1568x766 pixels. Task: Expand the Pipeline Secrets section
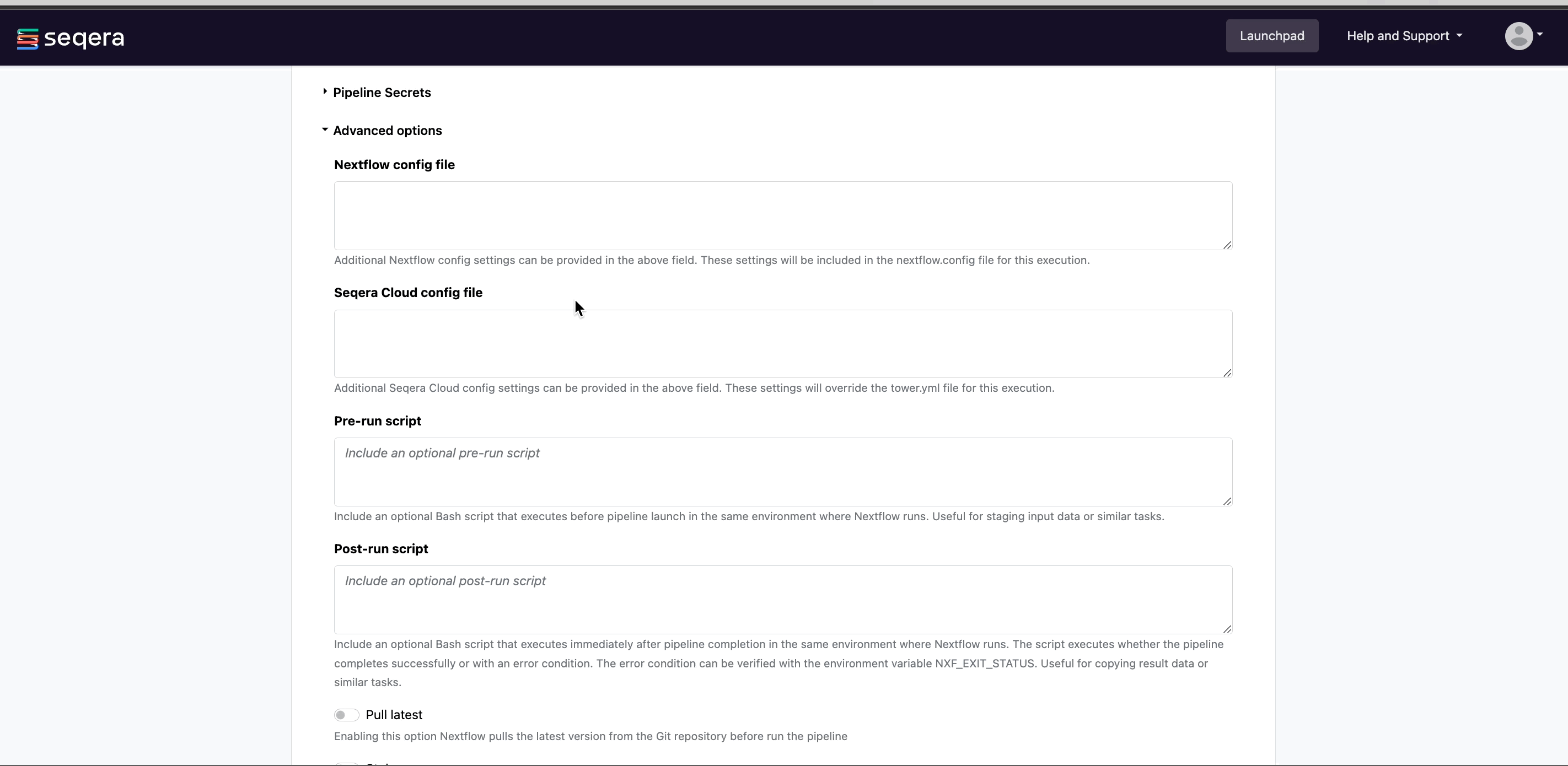click(382, 93)
